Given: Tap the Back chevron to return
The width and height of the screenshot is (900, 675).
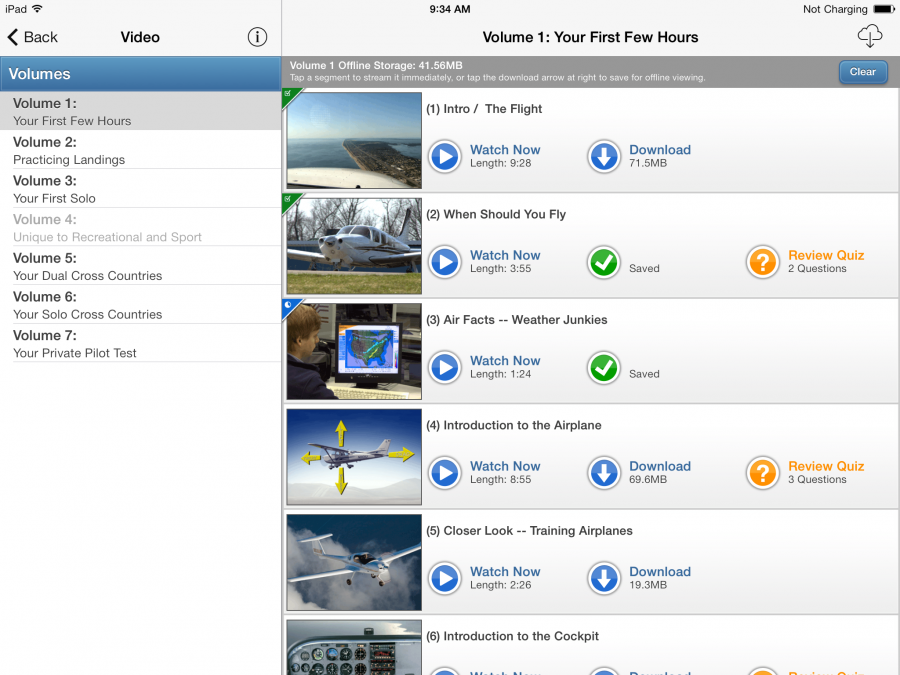Looking at the screenshot, I should tap(14, 37).
